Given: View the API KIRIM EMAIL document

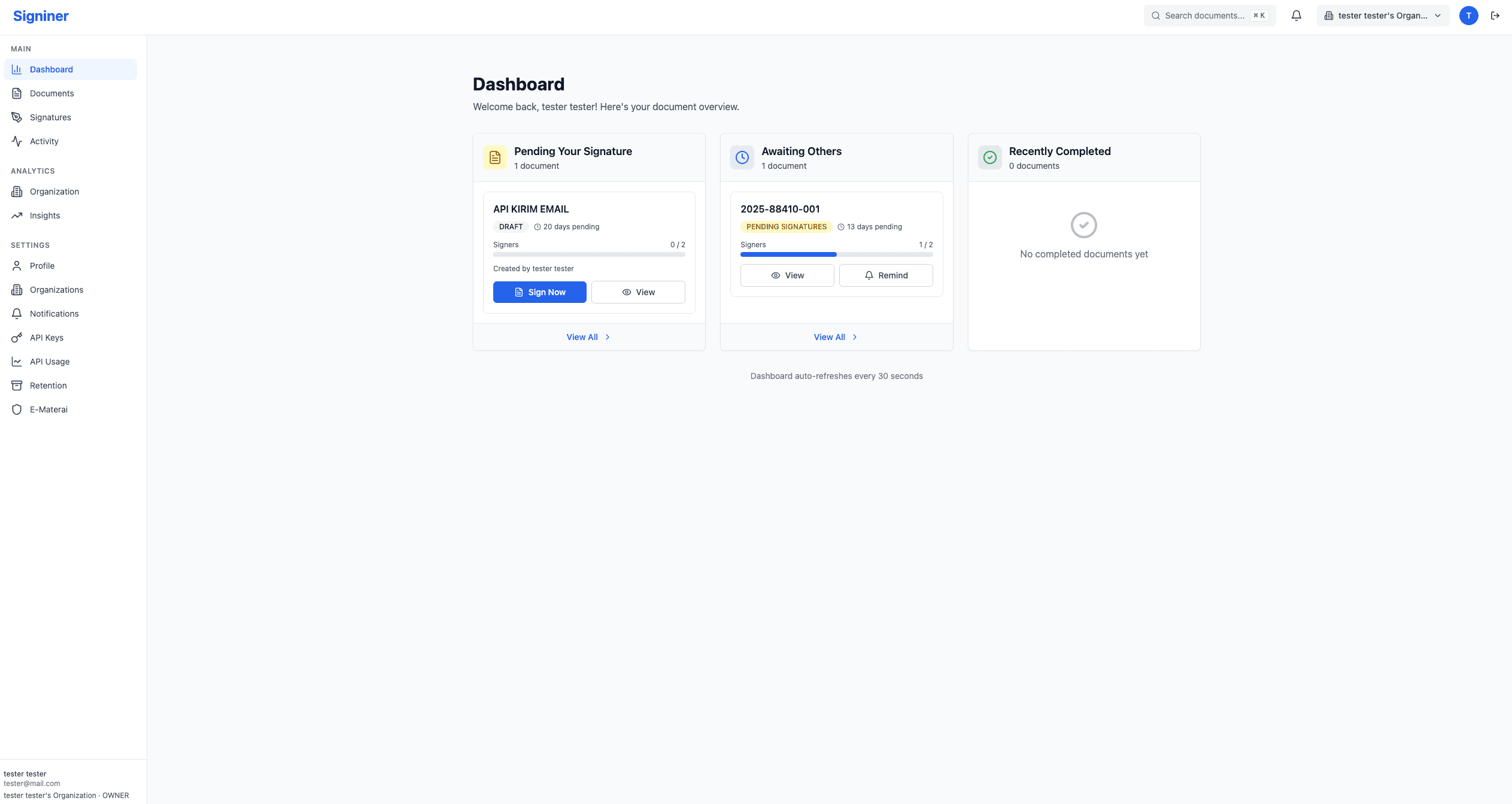Looking at the screenshot, I should [637, 292].
